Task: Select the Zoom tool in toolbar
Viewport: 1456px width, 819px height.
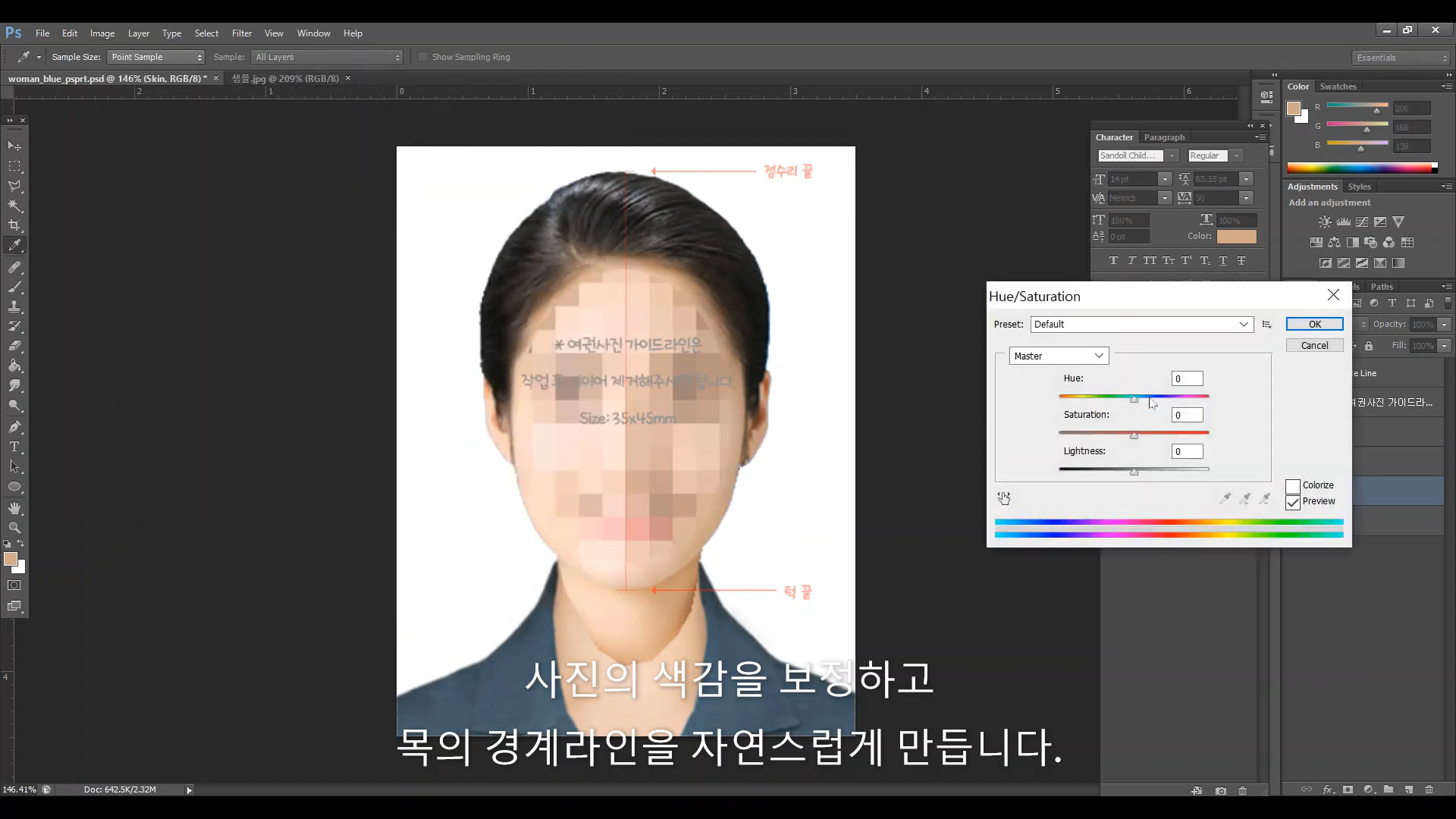Action: [14, 527]
